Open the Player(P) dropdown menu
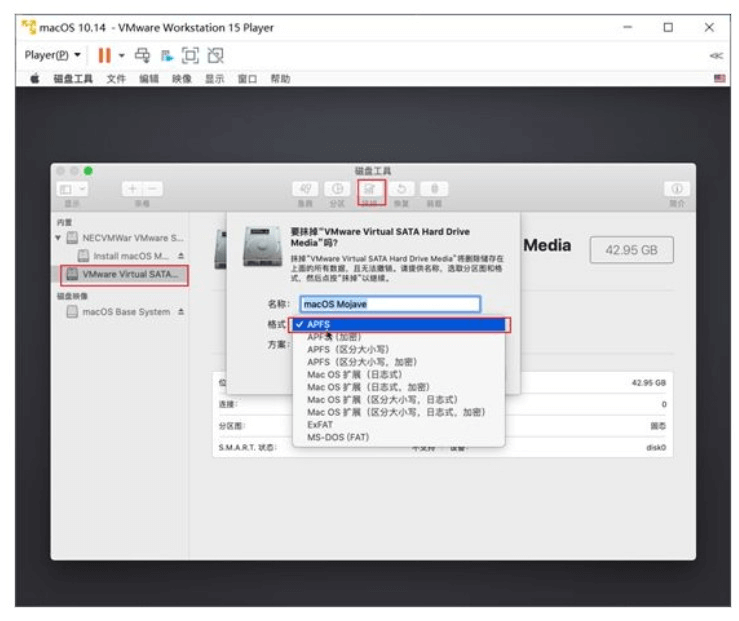This screenshot has height=621, width=739. 53,54
